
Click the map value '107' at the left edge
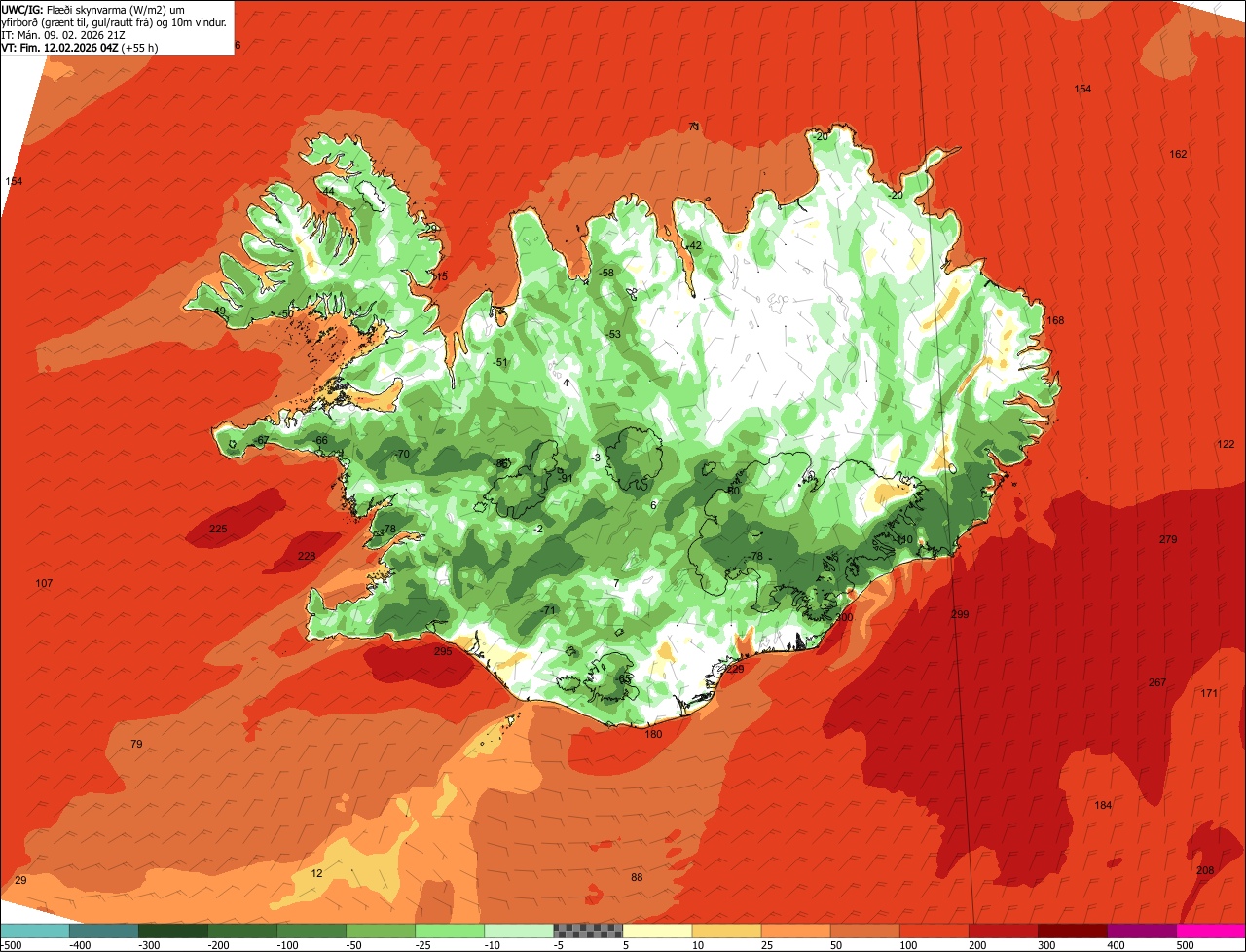44,583
